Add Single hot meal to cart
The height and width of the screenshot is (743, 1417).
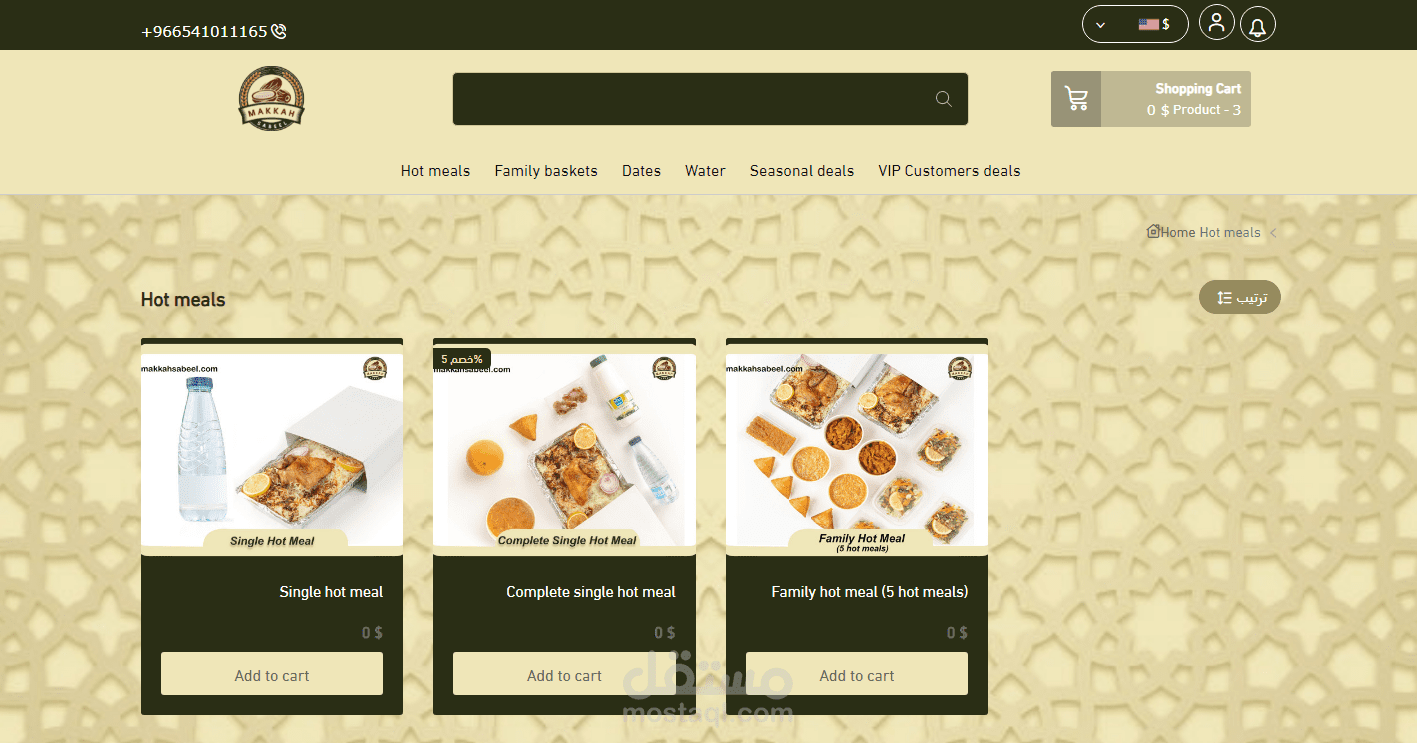pos(272,674)
